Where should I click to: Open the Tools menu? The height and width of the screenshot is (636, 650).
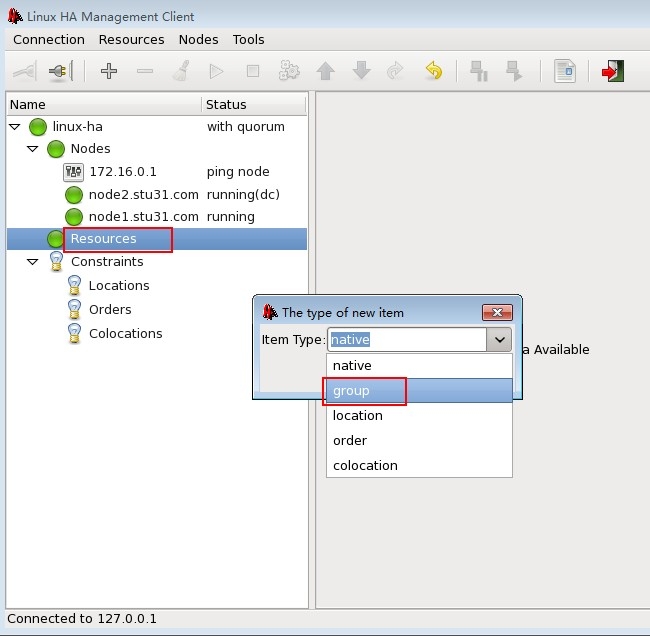pos(248,39)
